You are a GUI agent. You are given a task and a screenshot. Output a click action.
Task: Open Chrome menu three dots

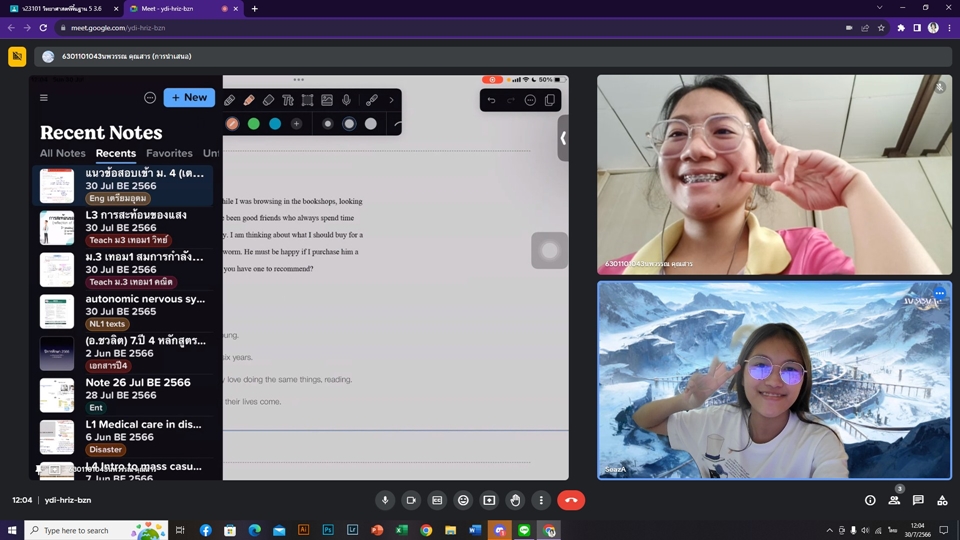pyautogui.click(x=950, y=28)
